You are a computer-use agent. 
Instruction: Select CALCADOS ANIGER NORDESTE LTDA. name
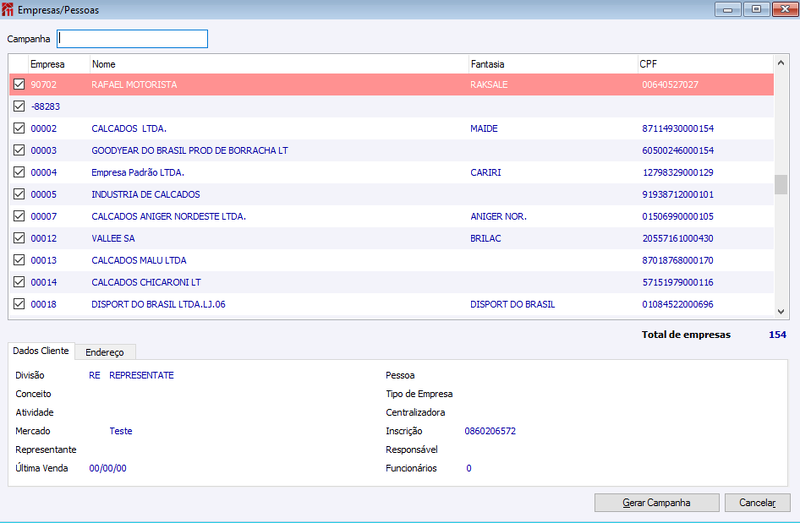pos(168,216)
